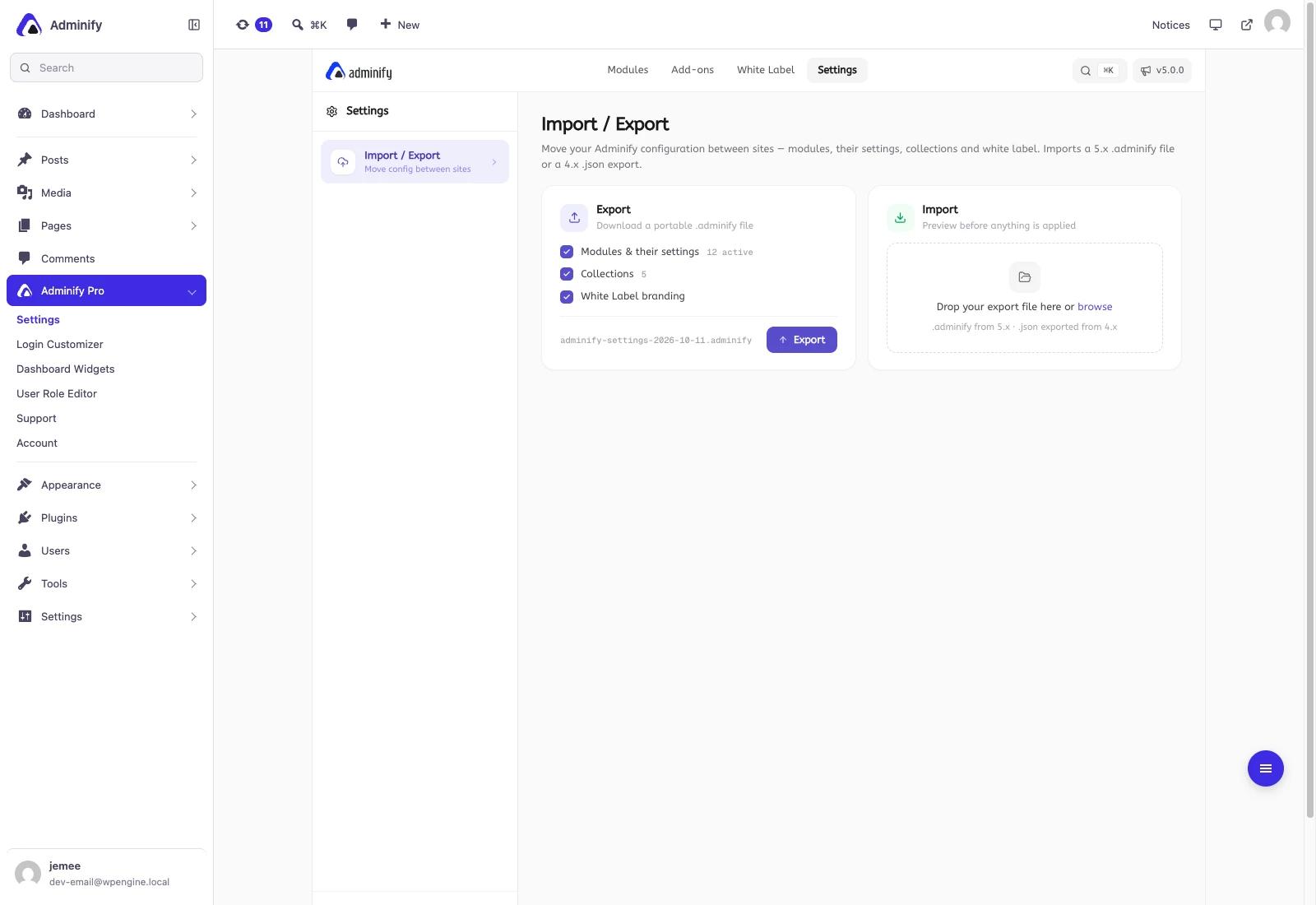Screen dimensions: 1316x905
Task: Click the Export button
Action: pos(801,340)
